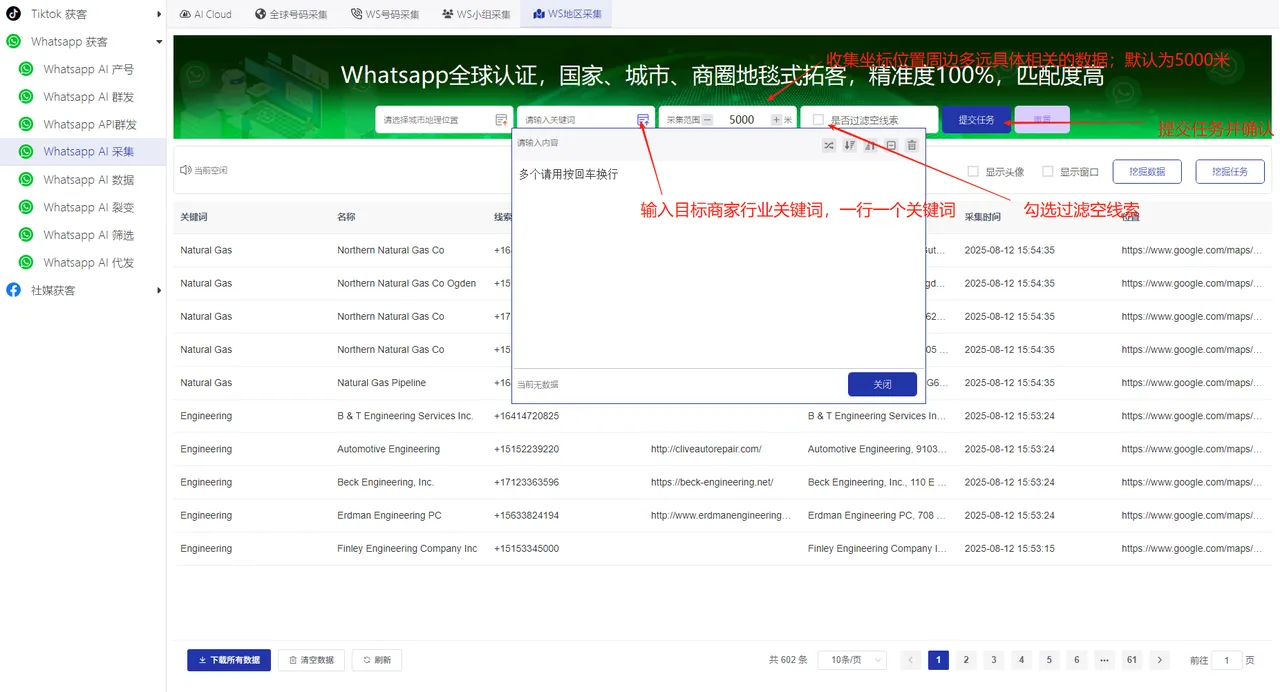Click the trash icon to clear keyword list

coord(912,145)
